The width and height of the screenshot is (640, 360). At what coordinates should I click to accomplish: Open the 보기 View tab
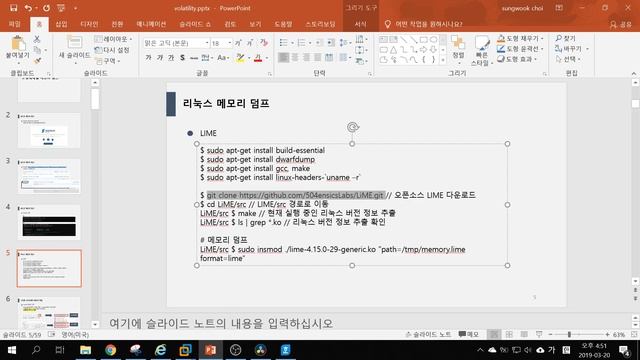click(x=255, y=24)
